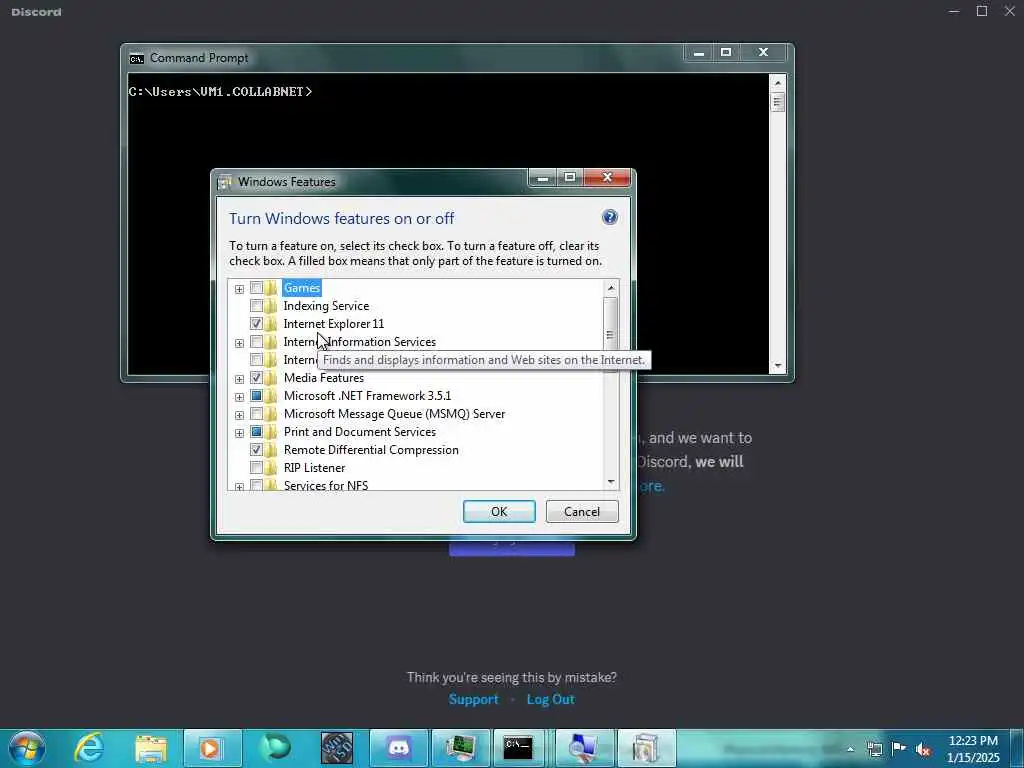Open Windows Explorer folder icon in taskbar
Image resolution: width=1024 pixels, height=768 pixels.
pyautogui.click(x=151, y=748)
